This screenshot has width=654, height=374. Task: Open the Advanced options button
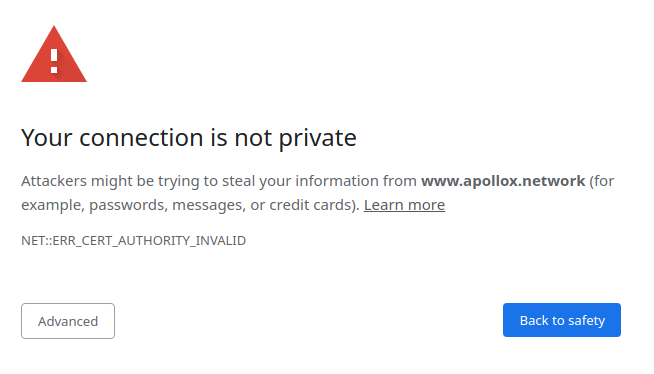pos(68,321)
